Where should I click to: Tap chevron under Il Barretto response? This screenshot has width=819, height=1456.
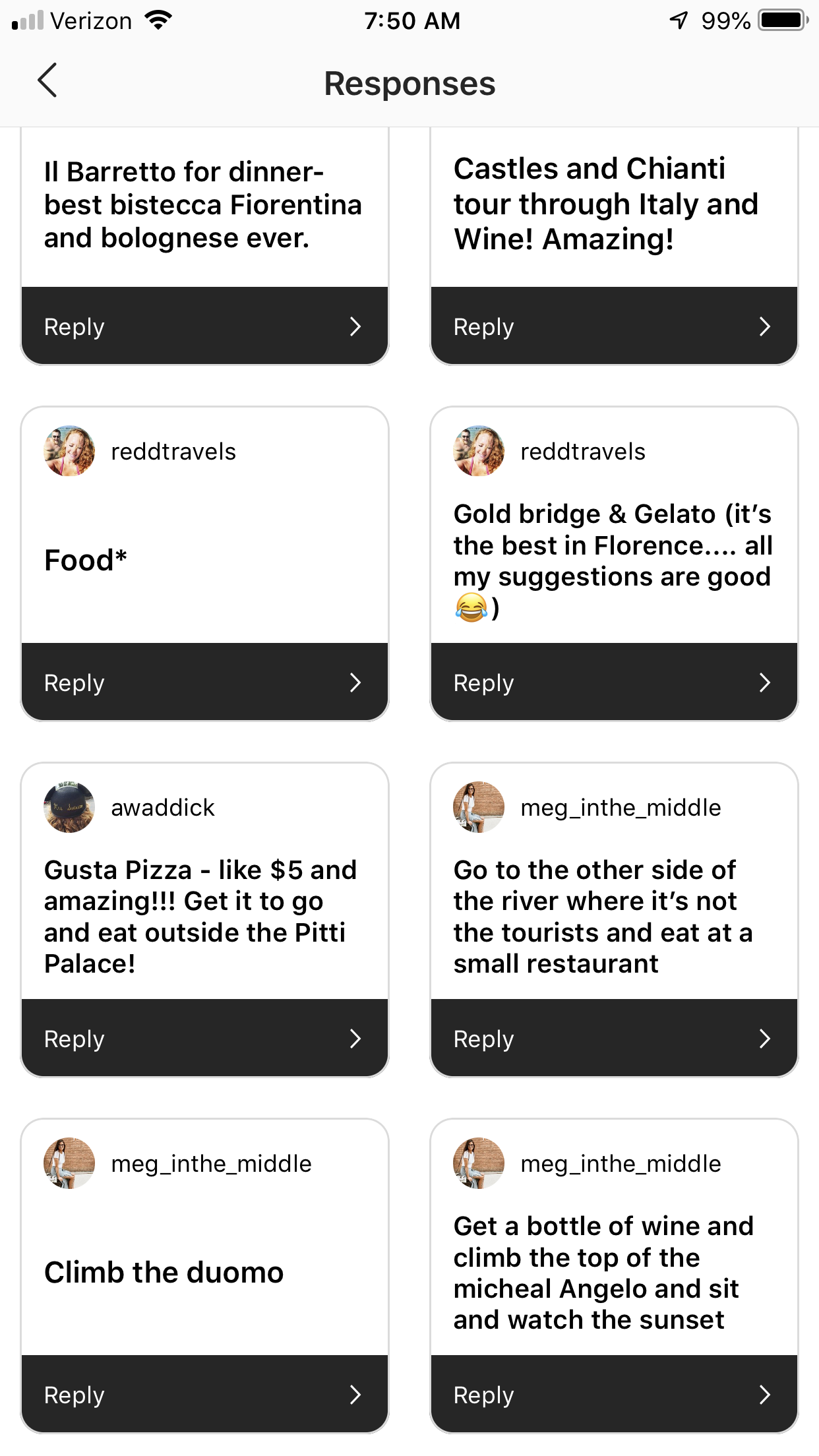point(355,326)
